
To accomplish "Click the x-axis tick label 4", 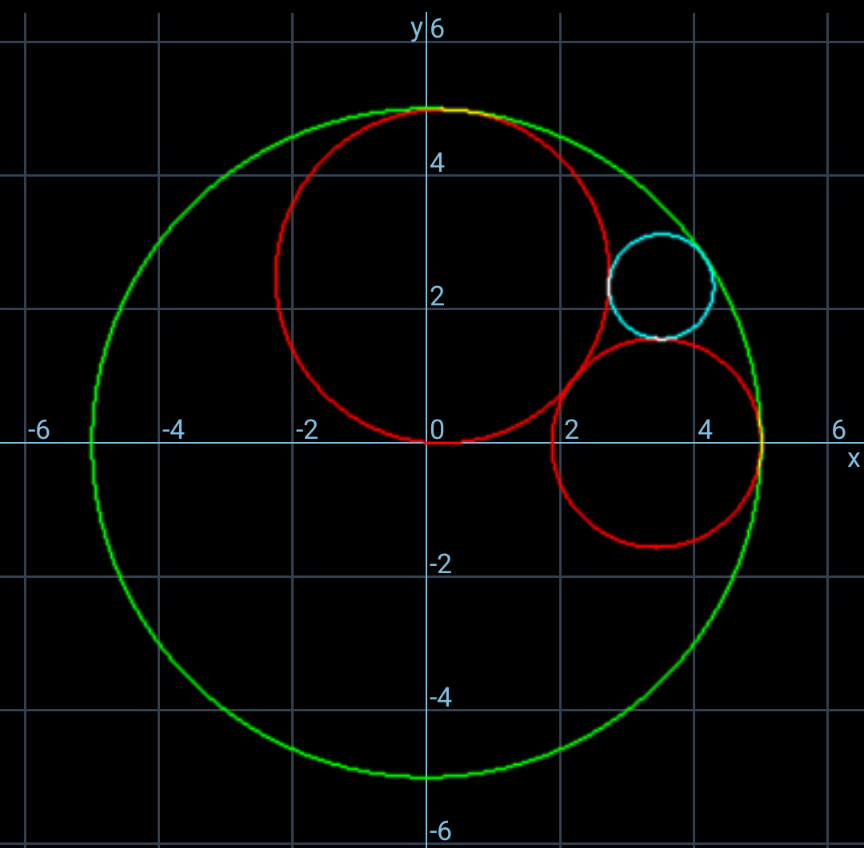I will pyautogui.click(x=705, y=430).
